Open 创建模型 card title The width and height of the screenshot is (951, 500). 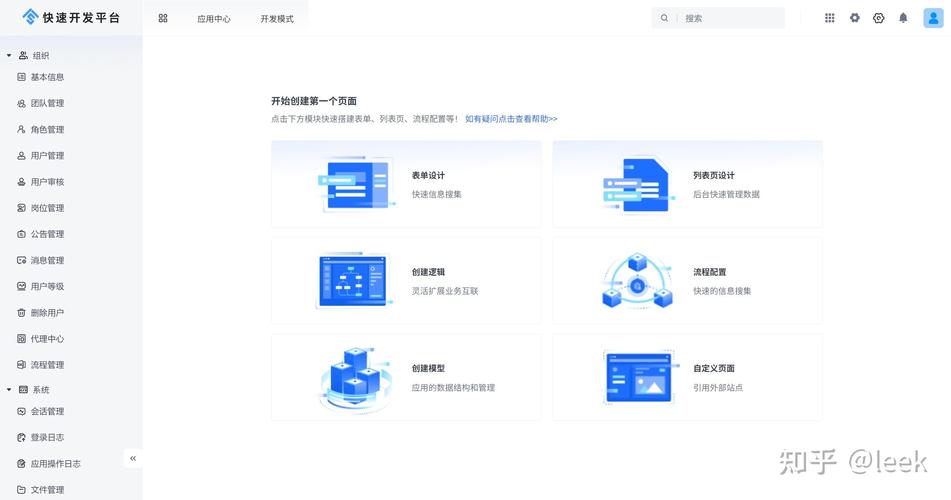pos(428,368)
